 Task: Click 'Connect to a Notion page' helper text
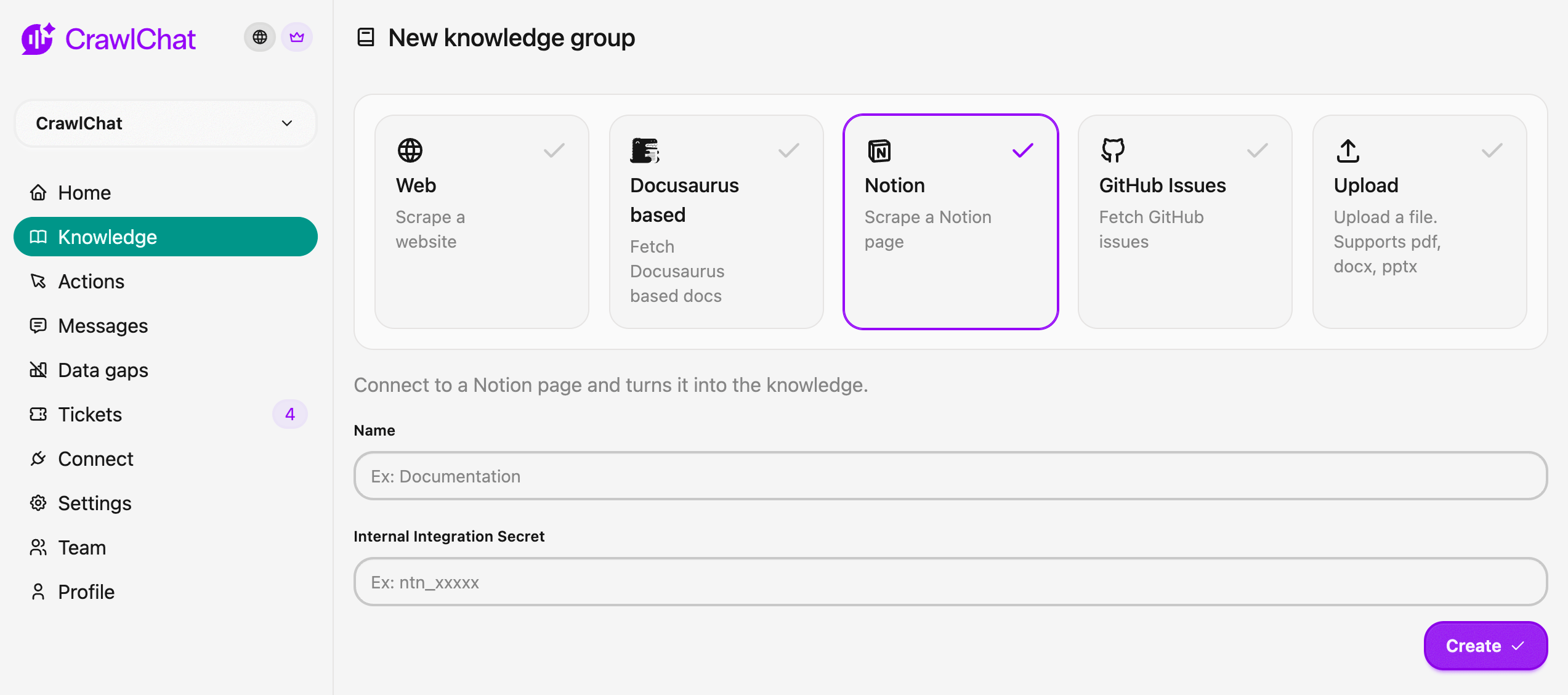[610, 385]
